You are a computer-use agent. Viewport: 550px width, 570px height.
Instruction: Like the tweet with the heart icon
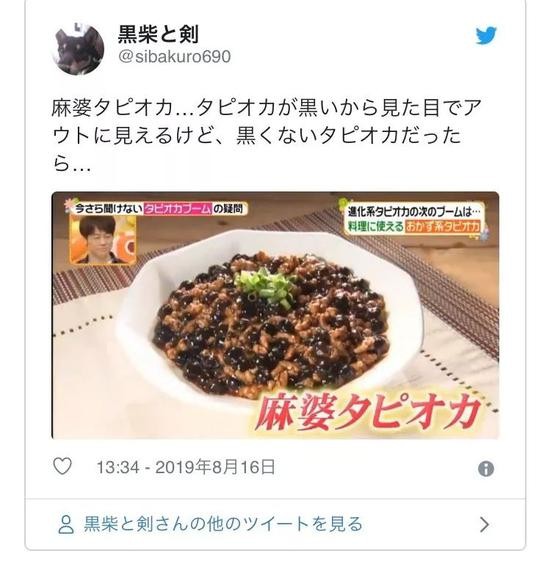click(63, 466)
